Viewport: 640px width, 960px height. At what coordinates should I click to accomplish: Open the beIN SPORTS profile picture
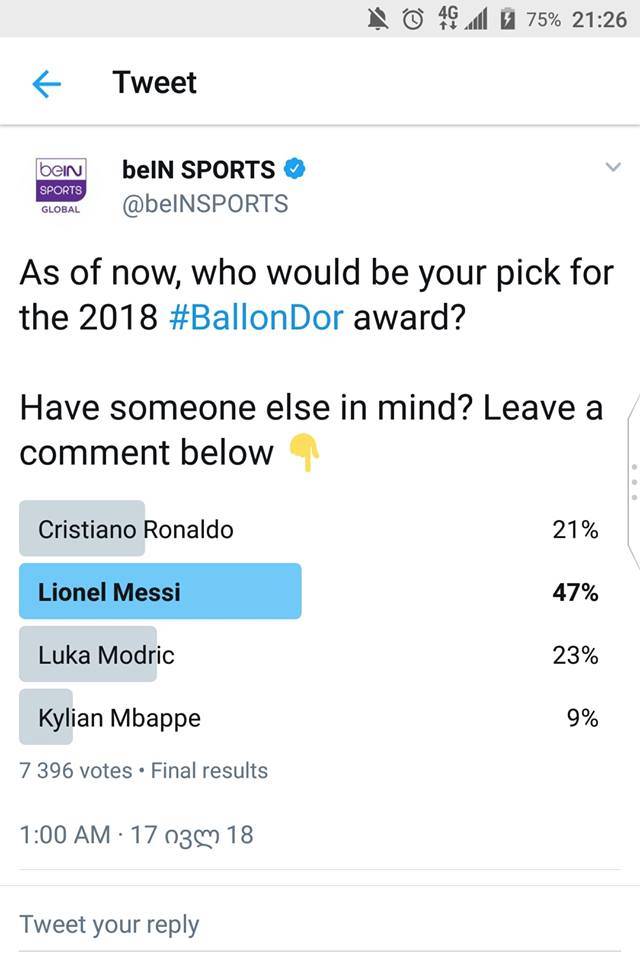[x=60, y=186]
